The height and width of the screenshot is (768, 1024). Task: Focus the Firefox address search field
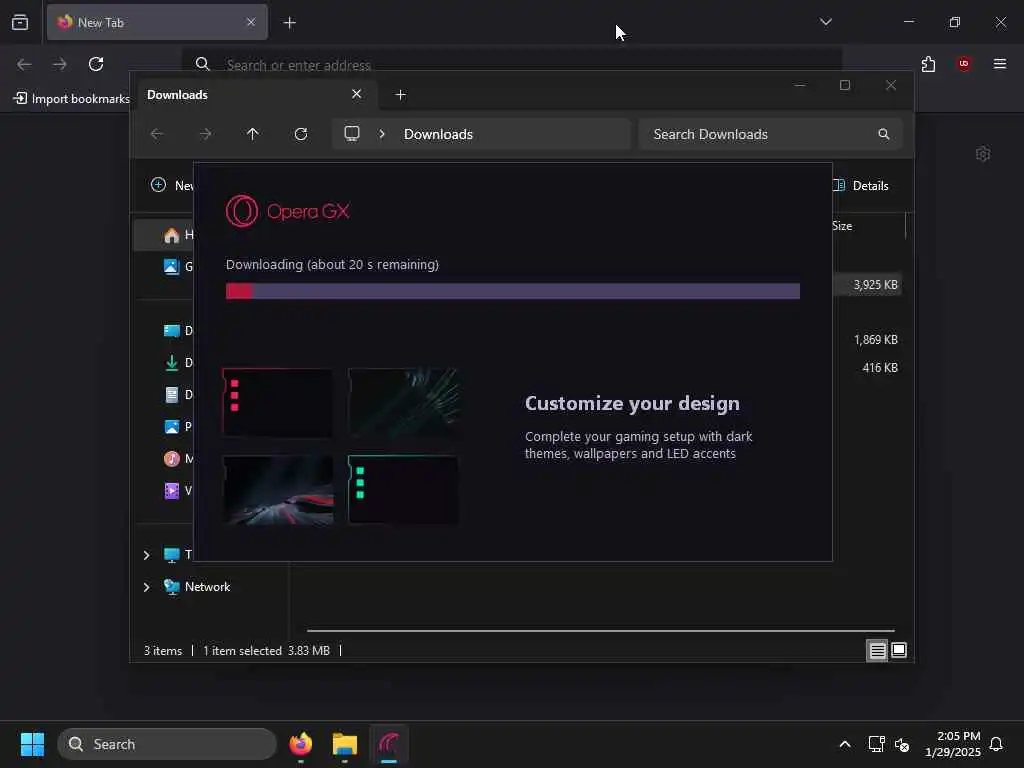coord(511,65)
